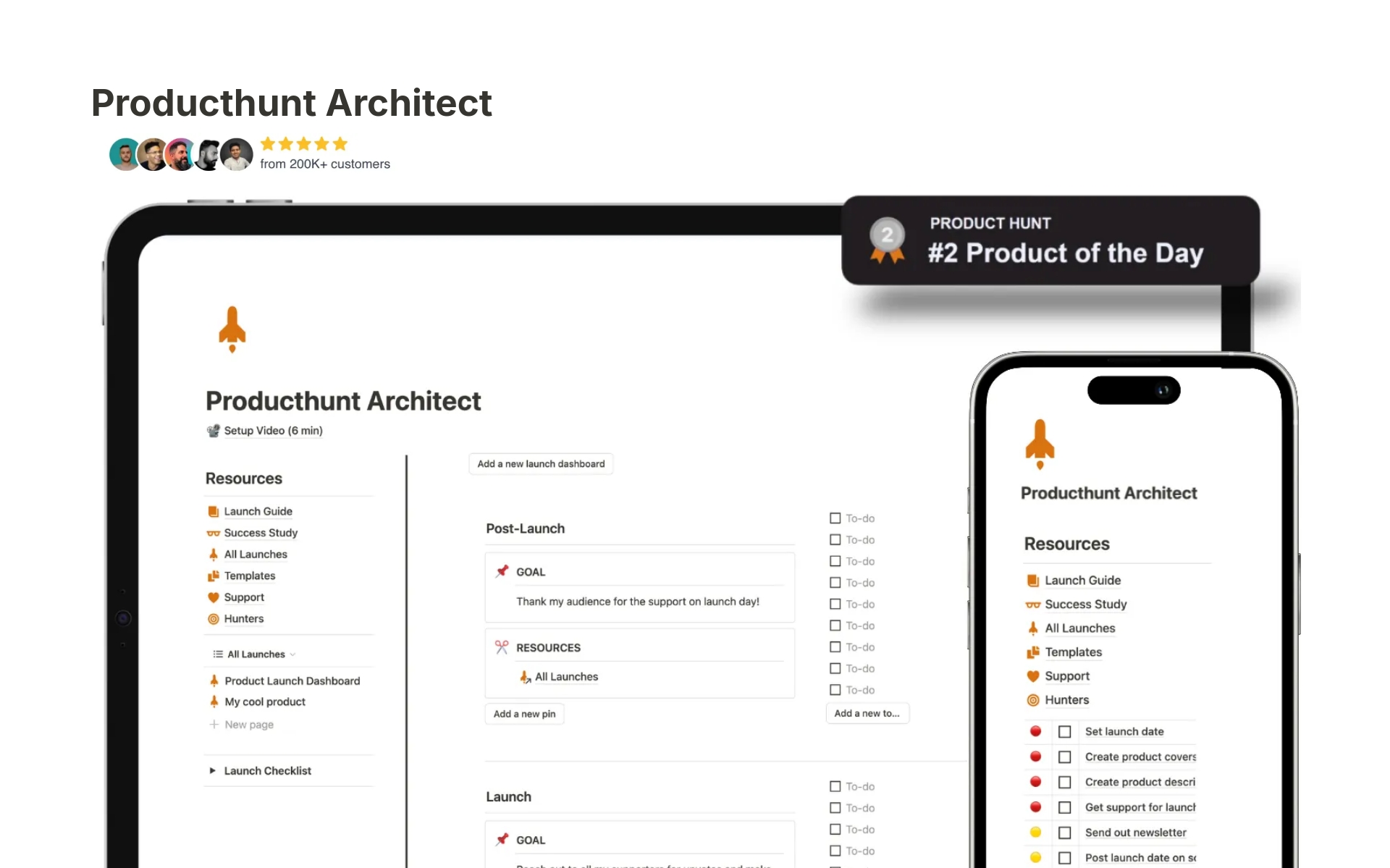Check the Set launch date checkbox
Image resolution: width=1390 pixels, height=868 pixels.
(x=1065, y=732)
